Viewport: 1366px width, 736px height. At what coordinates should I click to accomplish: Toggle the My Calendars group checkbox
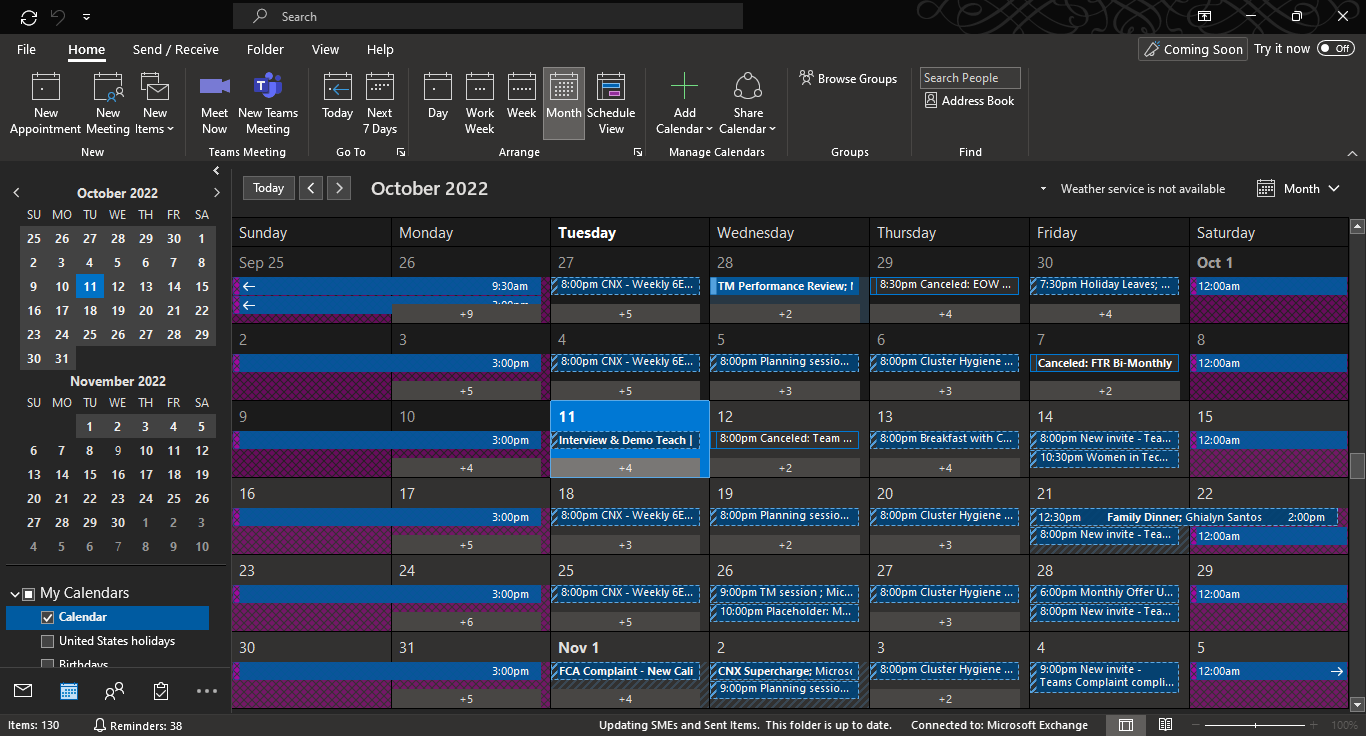coord(29,594)
